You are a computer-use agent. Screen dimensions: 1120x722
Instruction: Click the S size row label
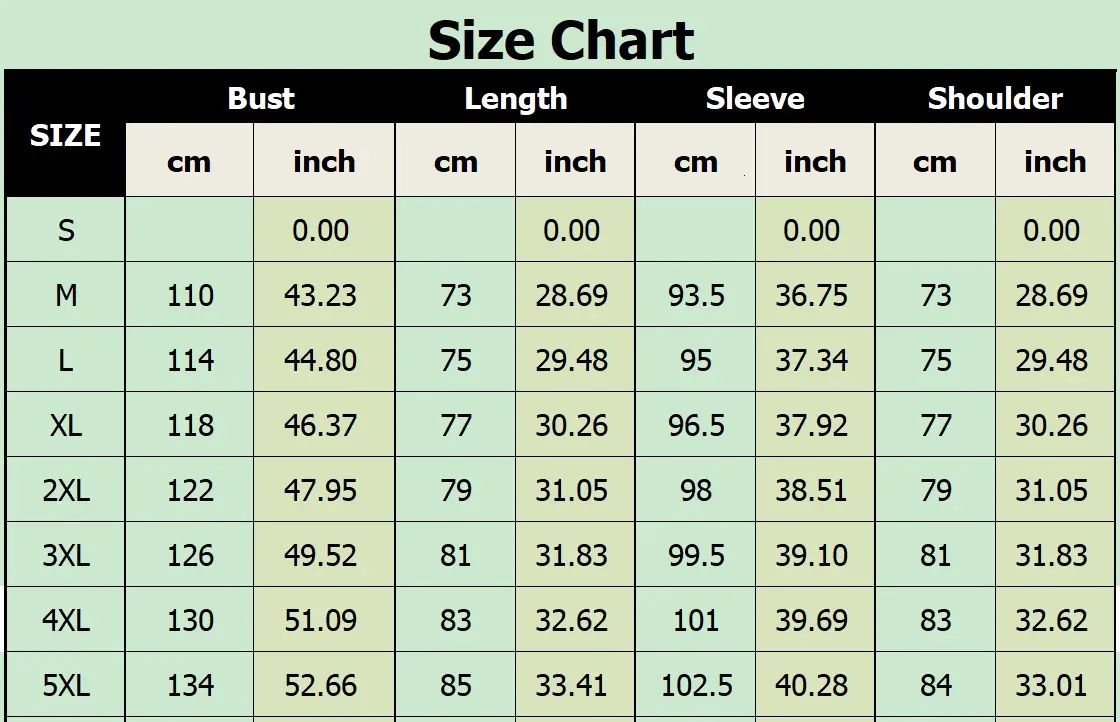(x=66, y=230)
